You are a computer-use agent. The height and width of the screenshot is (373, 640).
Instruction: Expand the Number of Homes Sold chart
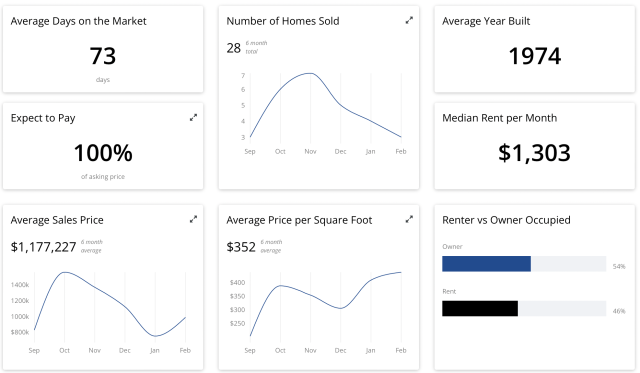tap(409, 20)
